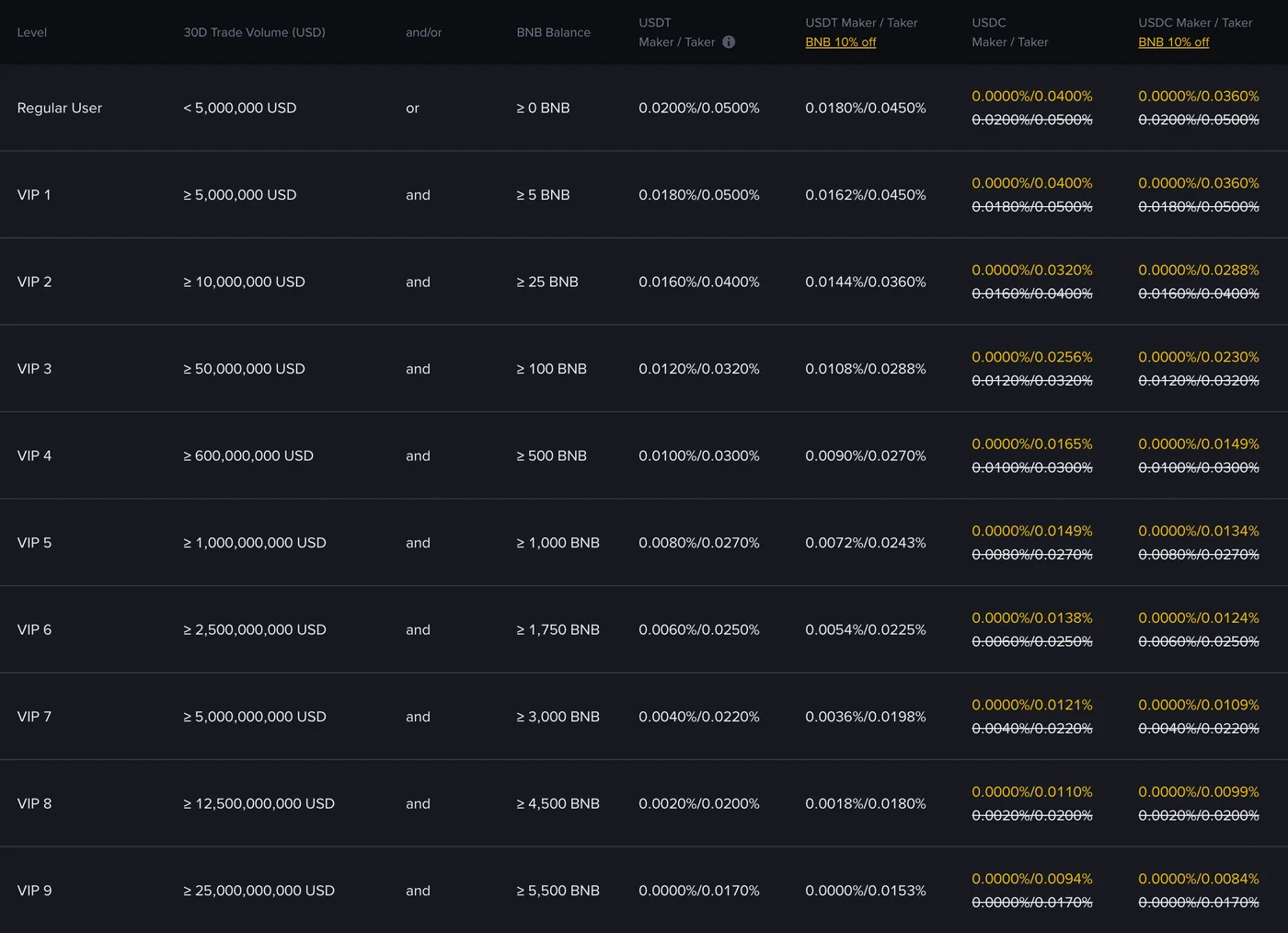Select the Regular User level cell
The width and height of the screenshot is (1288, 933).
[x=60, y=108]
